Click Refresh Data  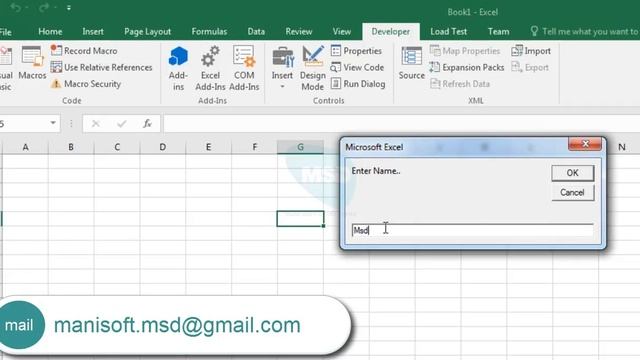tap(460, 84)
